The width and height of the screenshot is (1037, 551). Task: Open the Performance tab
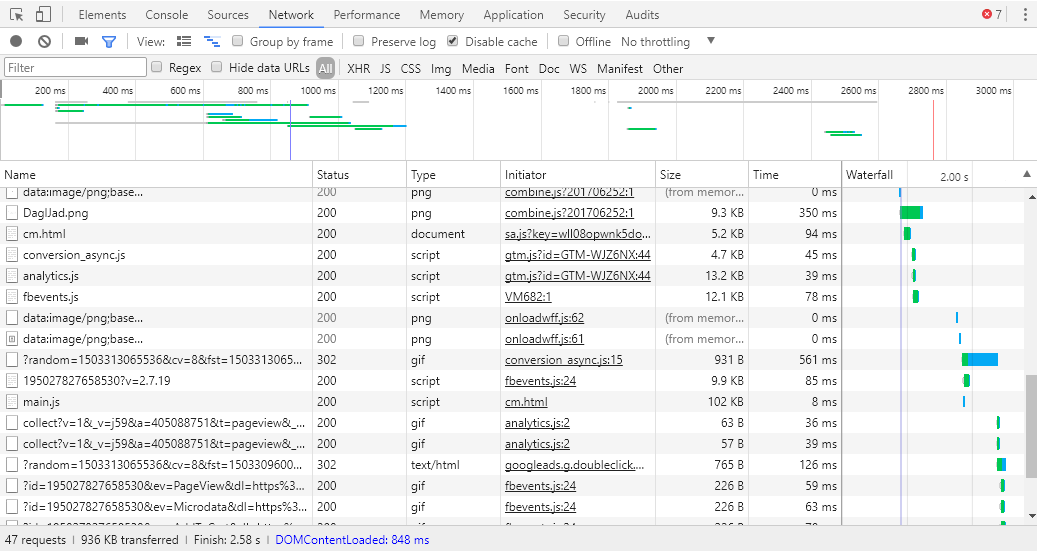(x=366, y=15)
